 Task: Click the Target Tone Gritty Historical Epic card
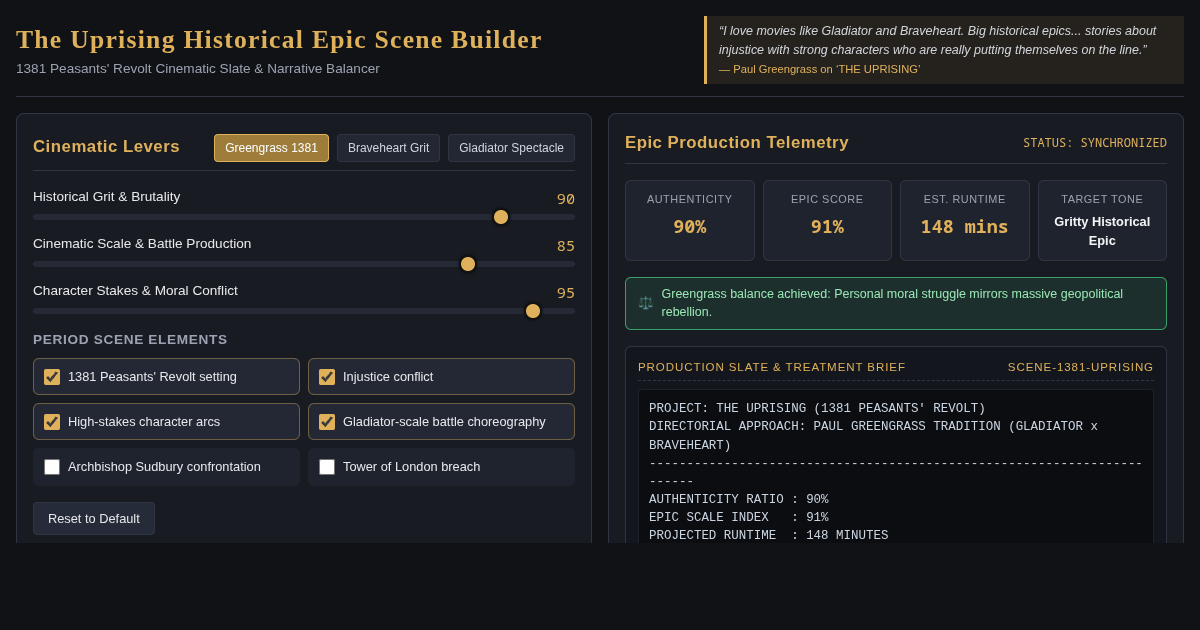[1102, 221]
